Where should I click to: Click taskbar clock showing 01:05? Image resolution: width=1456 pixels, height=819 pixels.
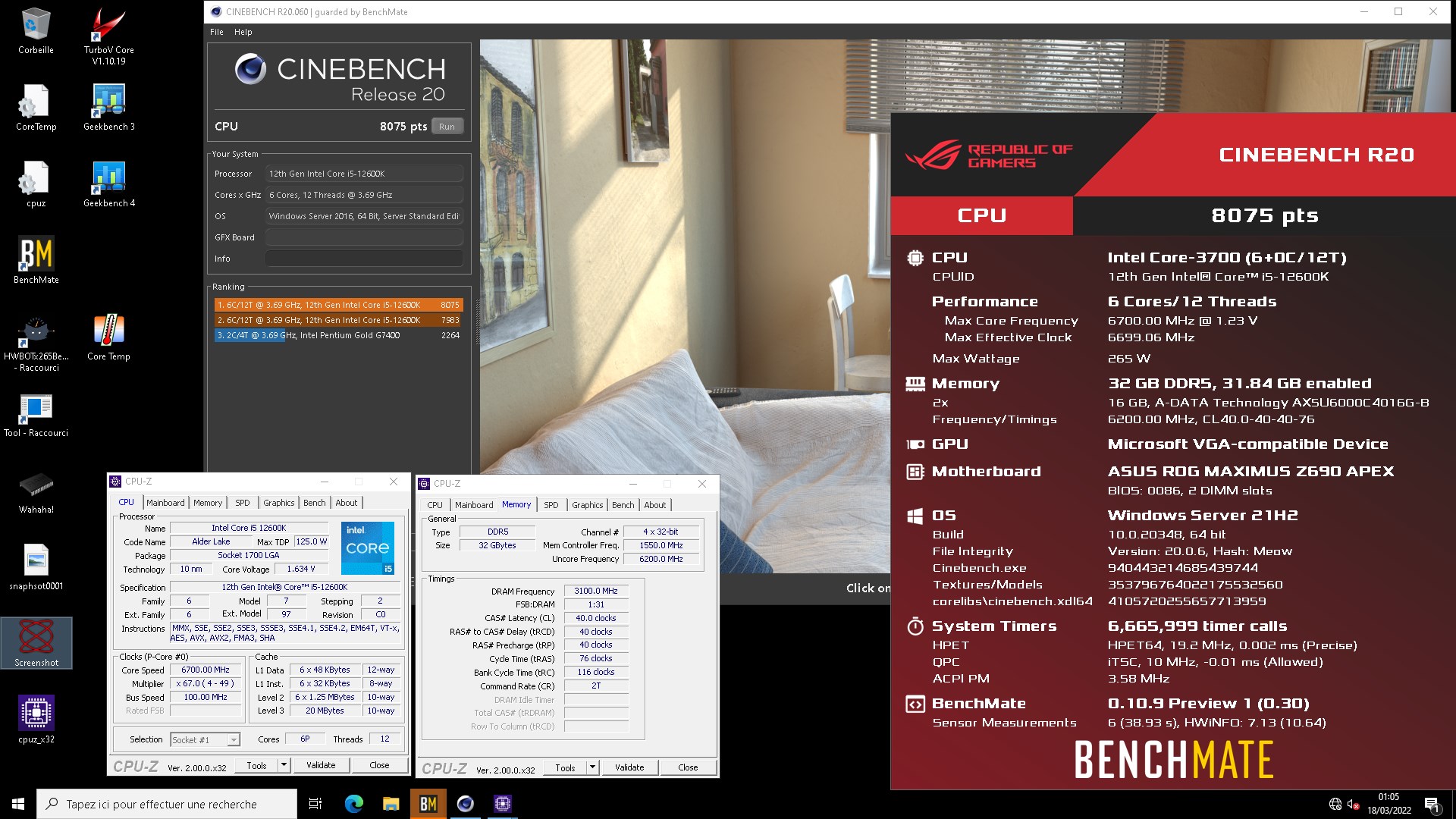1389,804
